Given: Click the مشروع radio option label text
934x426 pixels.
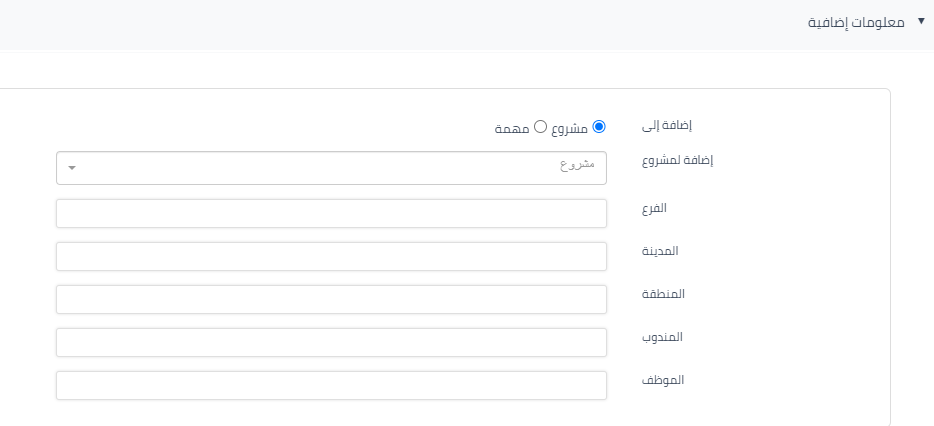Looking at the screenshot, I should point(570,128).
